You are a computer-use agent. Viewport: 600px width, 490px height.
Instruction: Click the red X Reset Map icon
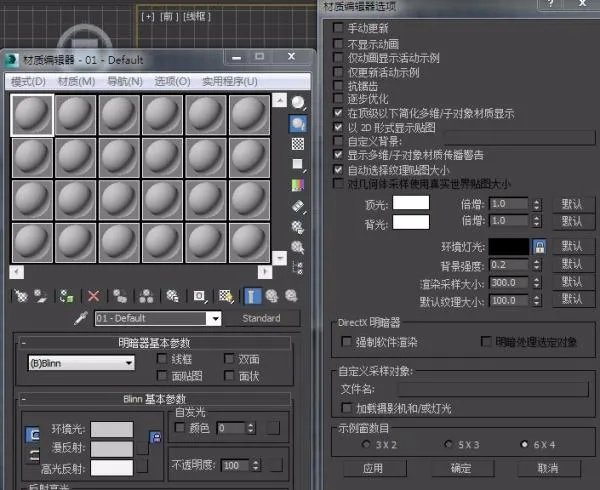[x=93, y=296]
